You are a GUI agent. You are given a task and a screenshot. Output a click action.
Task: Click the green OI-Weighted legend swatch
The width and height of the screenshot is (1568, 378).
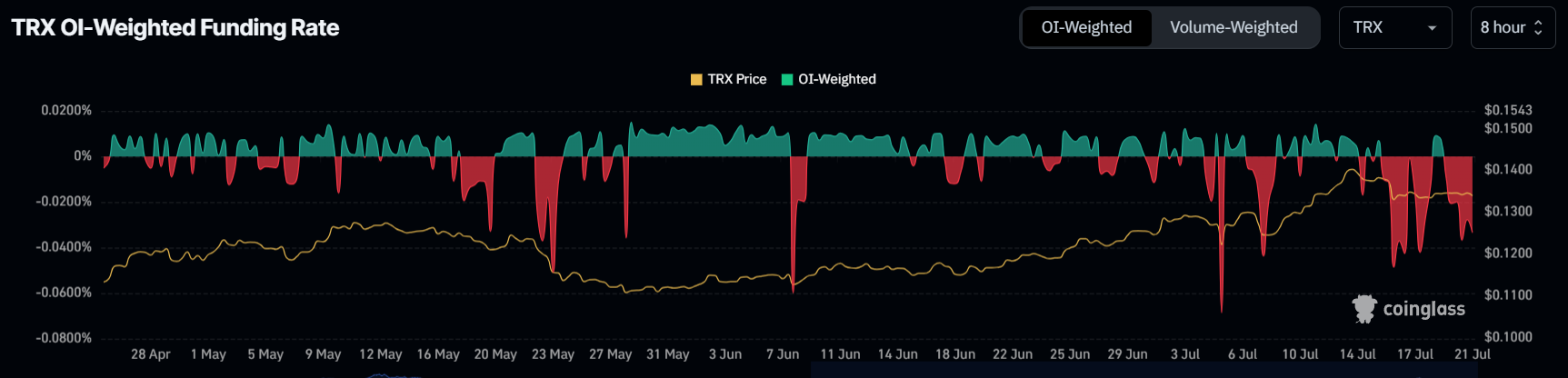click(x=787, y=79)
